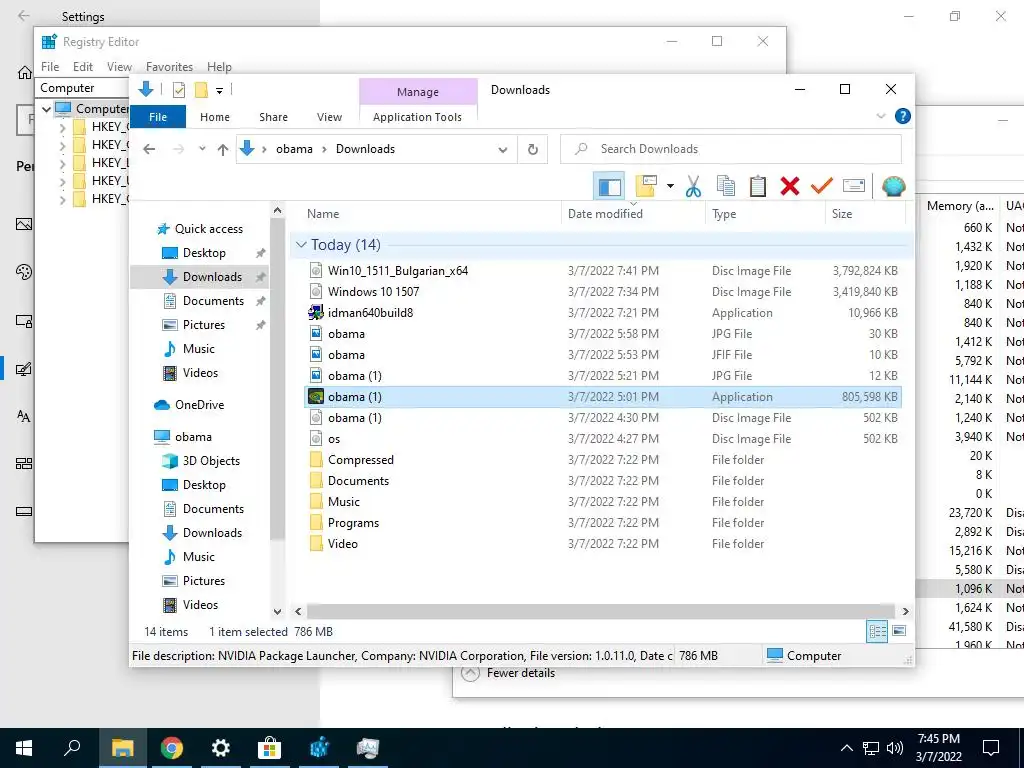
Task: Sort by the Size column header
Action: pos(865,214)
